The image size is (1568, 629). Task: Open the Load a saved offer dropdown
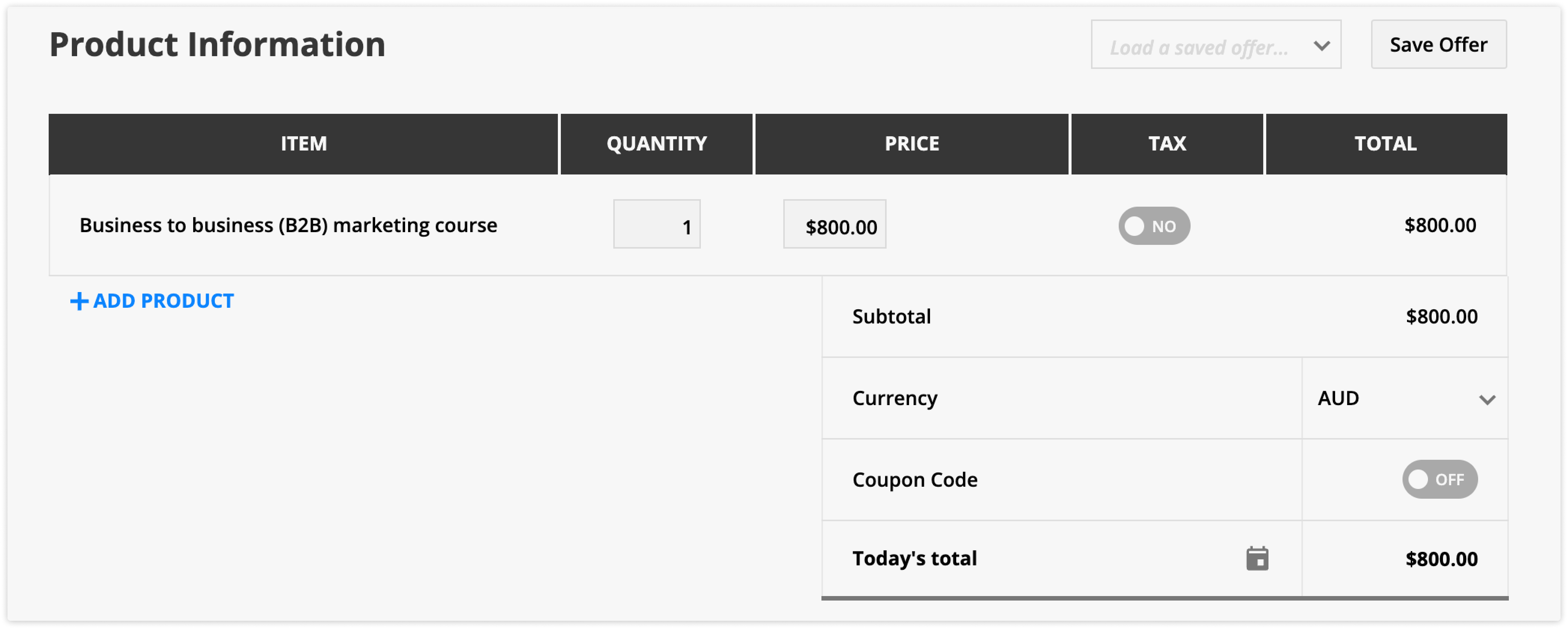click(1216, 45)
